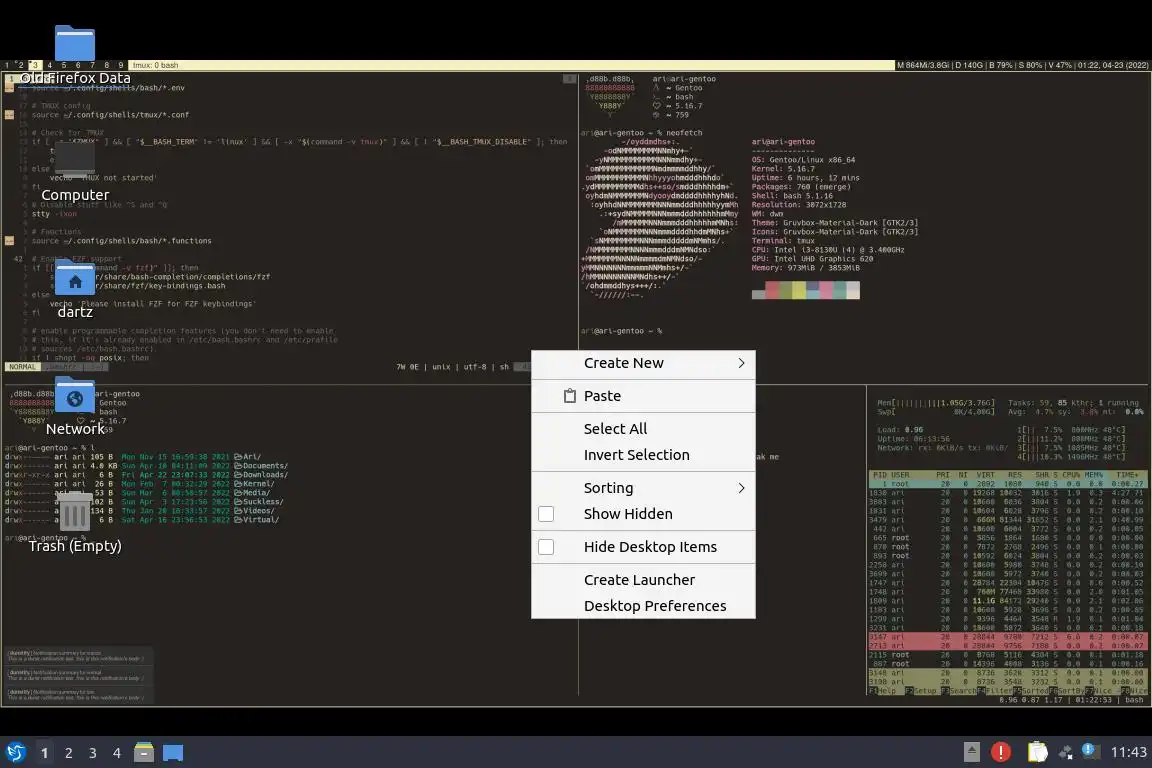Screen dimensions: 1152x768
Task: Select the Old Firefox Data folder icon
Action: 75,44
